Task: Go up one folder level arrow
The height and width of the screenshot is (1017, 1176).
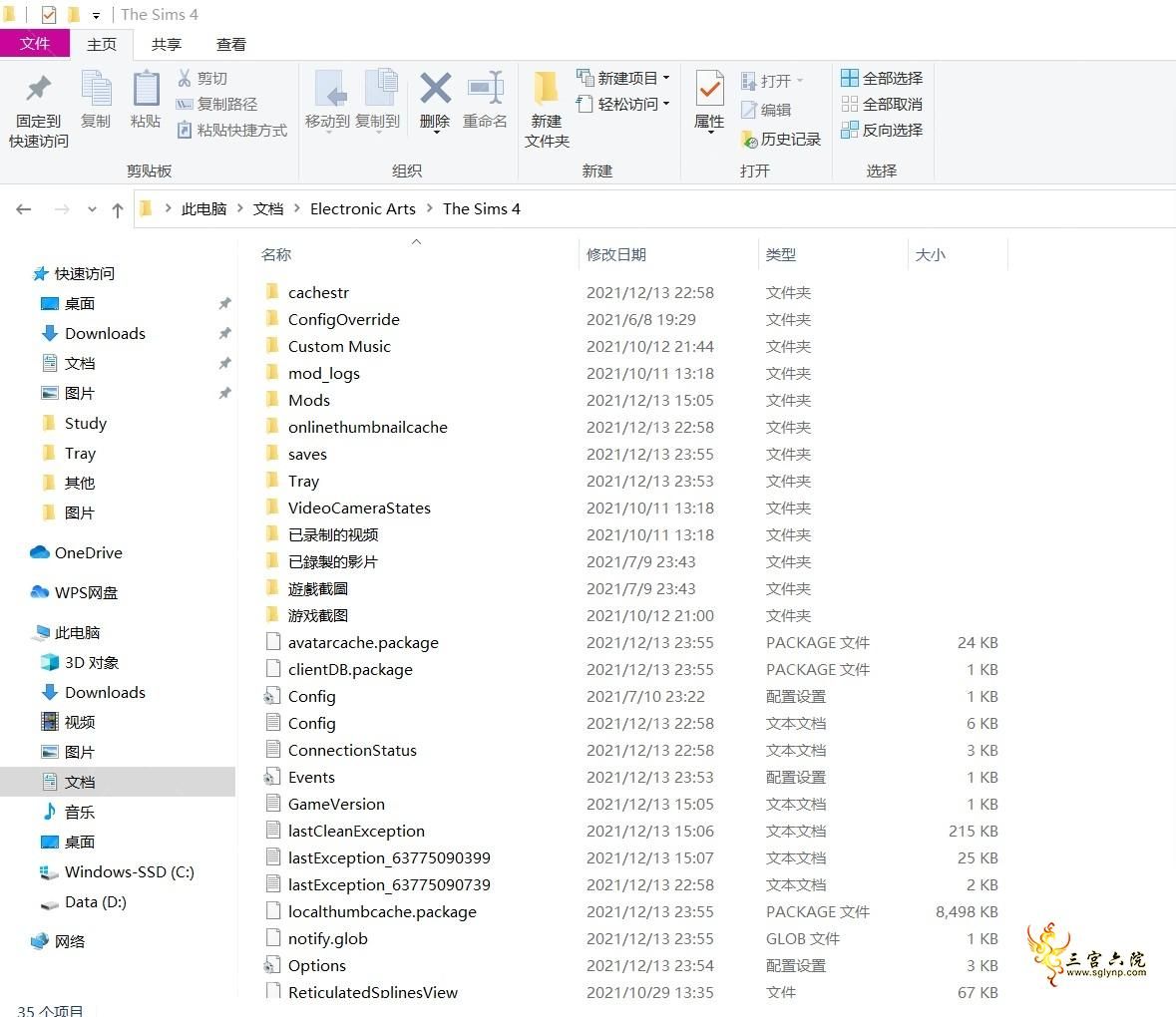Action: [117, 209]
